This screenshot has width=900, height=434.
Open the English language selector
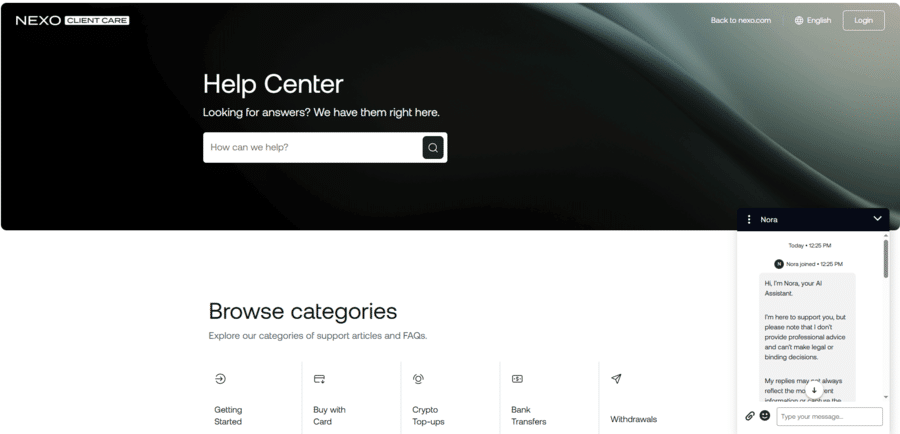point(812,20)
